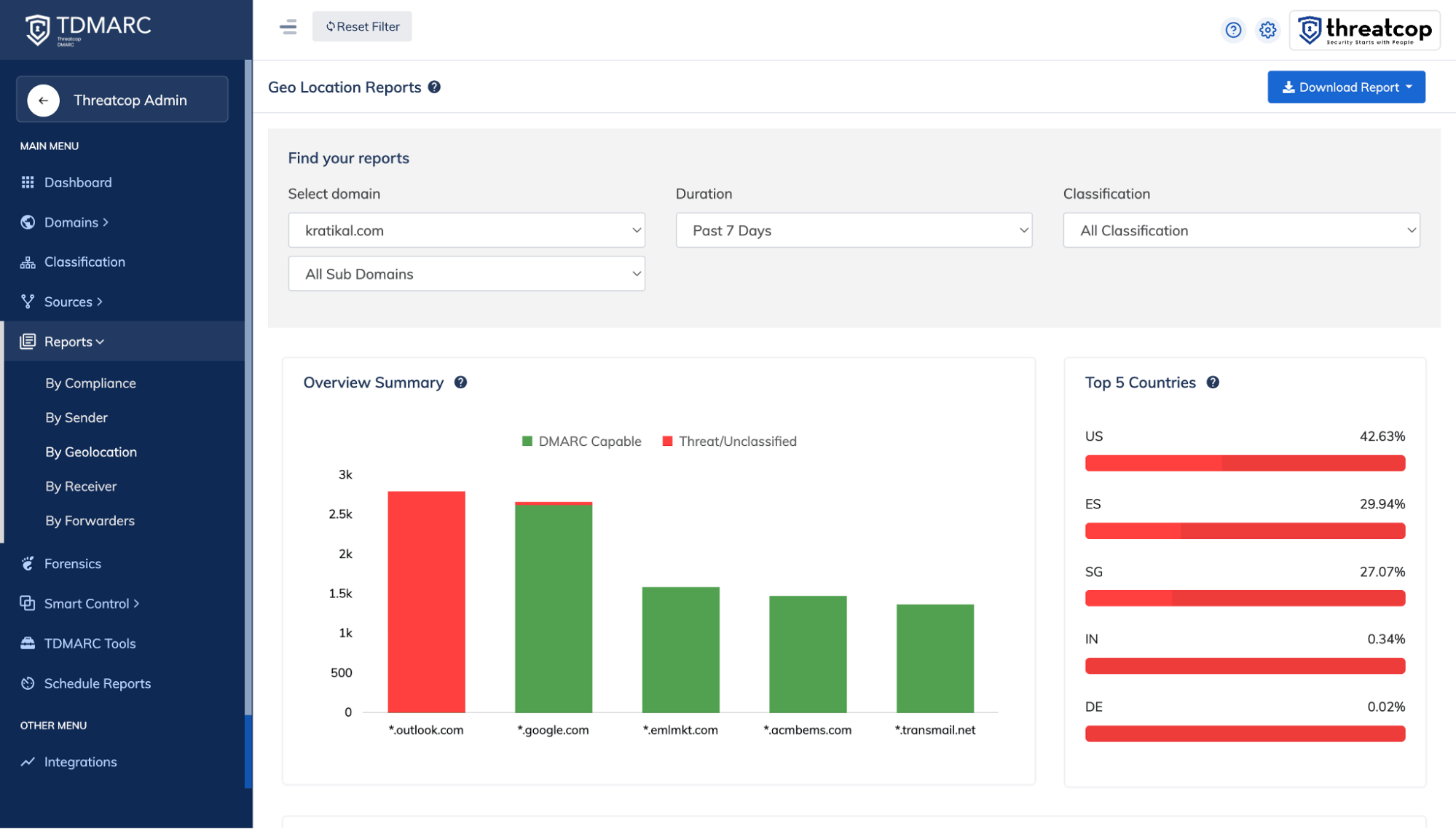The image size is (1456, 829).
Task: Click the Forensics icon in sidebar
Action: point(28,563)
